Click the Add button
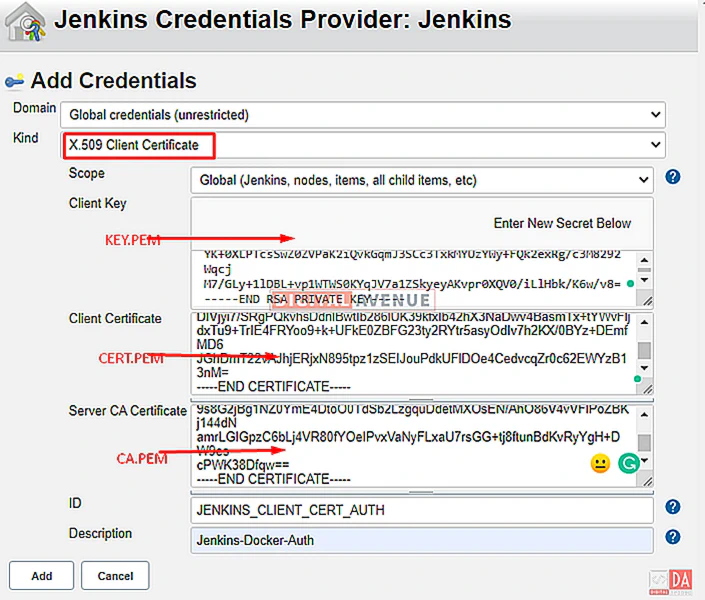The height and width of the screenshot is (600, 705). pos(41,576)
